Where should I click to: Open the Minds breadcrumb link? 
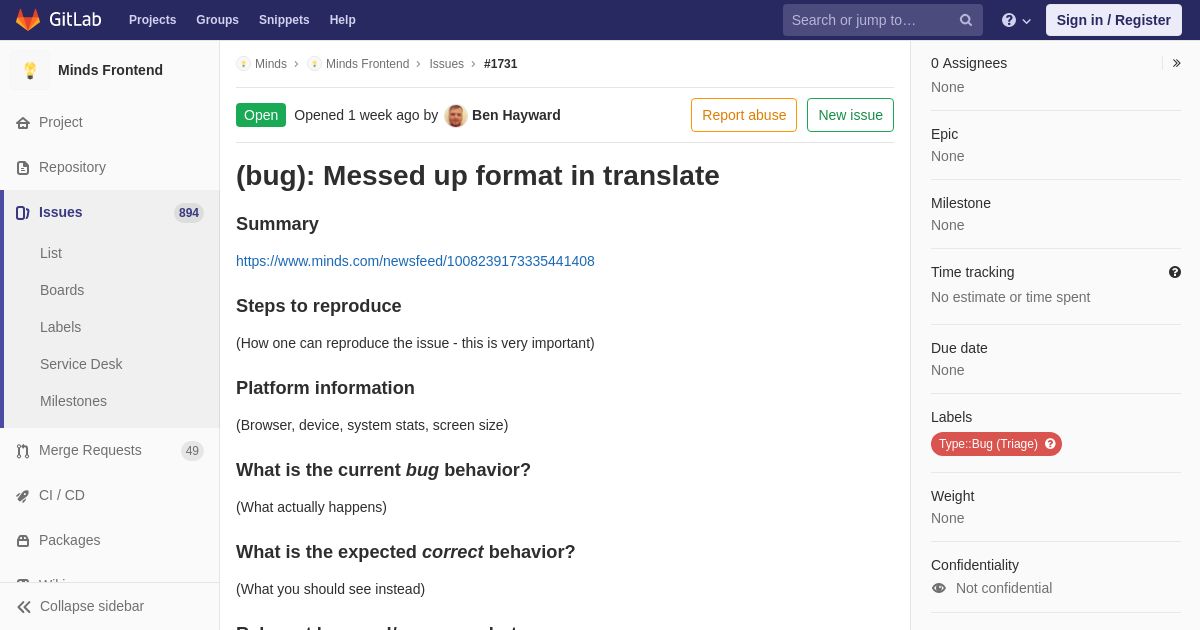(271, 64)
